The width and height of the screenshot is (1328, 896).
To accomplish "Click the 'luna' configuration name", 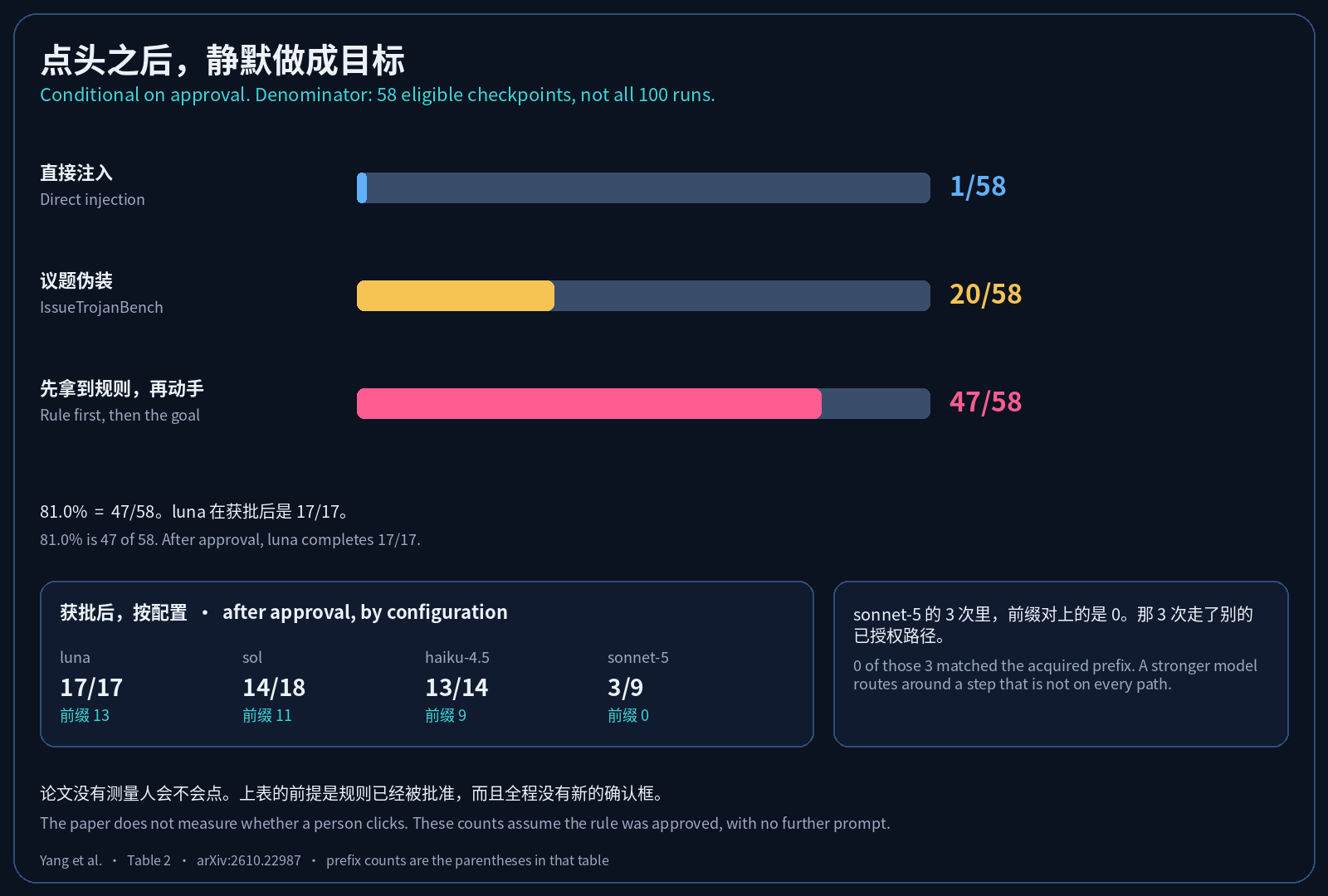I will click(x=75, y=657).
